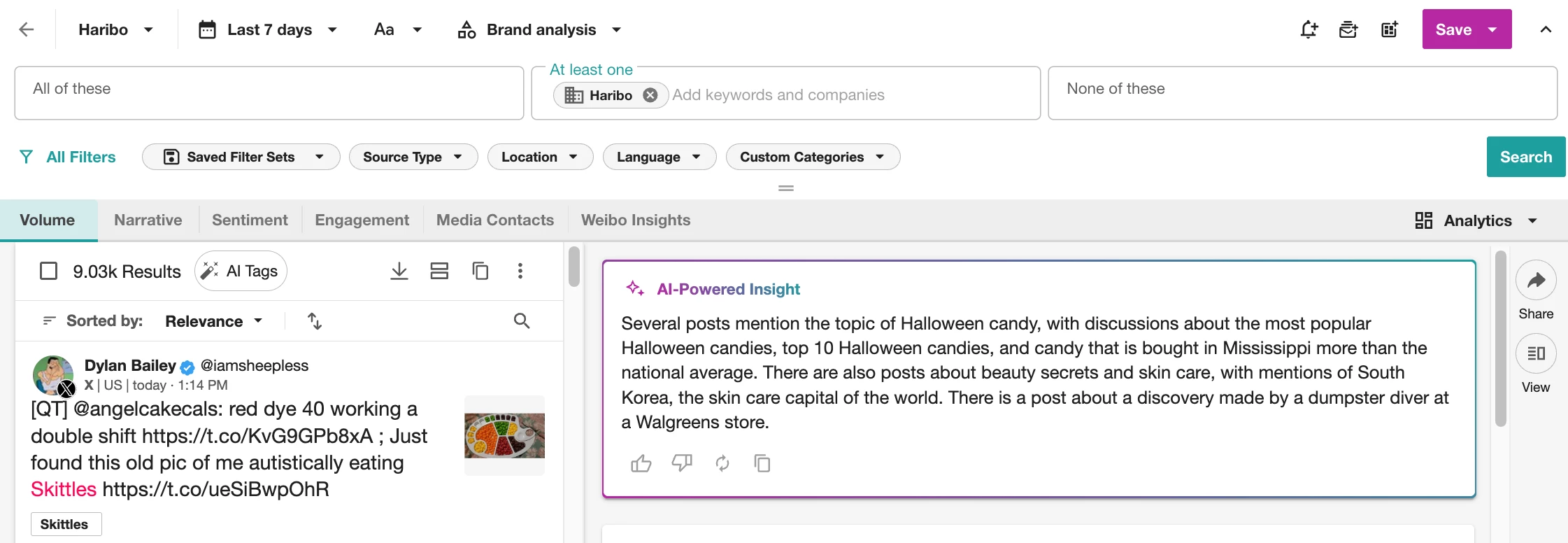Go back using the left arrow
This screenshot has height=543, width=1568.
(27, 29)
